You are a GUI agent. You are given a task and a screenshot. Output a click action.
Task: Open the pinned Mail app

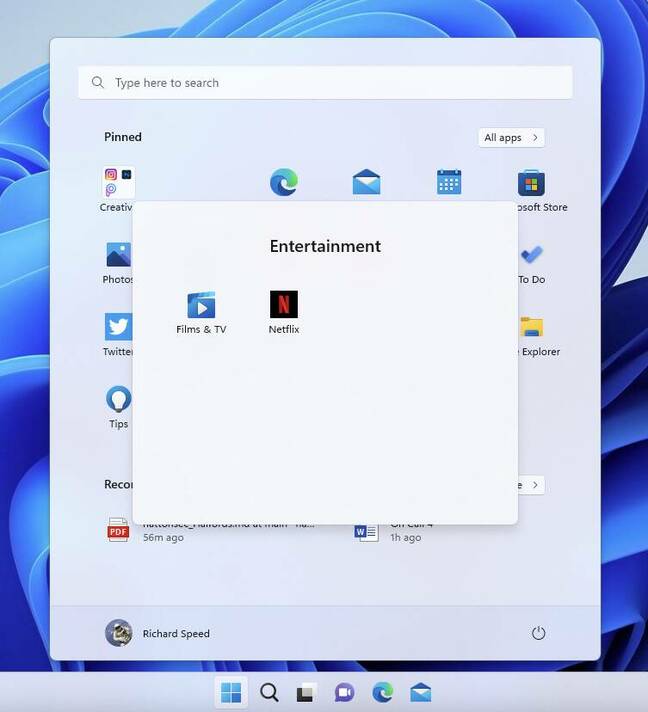(366, 182)
